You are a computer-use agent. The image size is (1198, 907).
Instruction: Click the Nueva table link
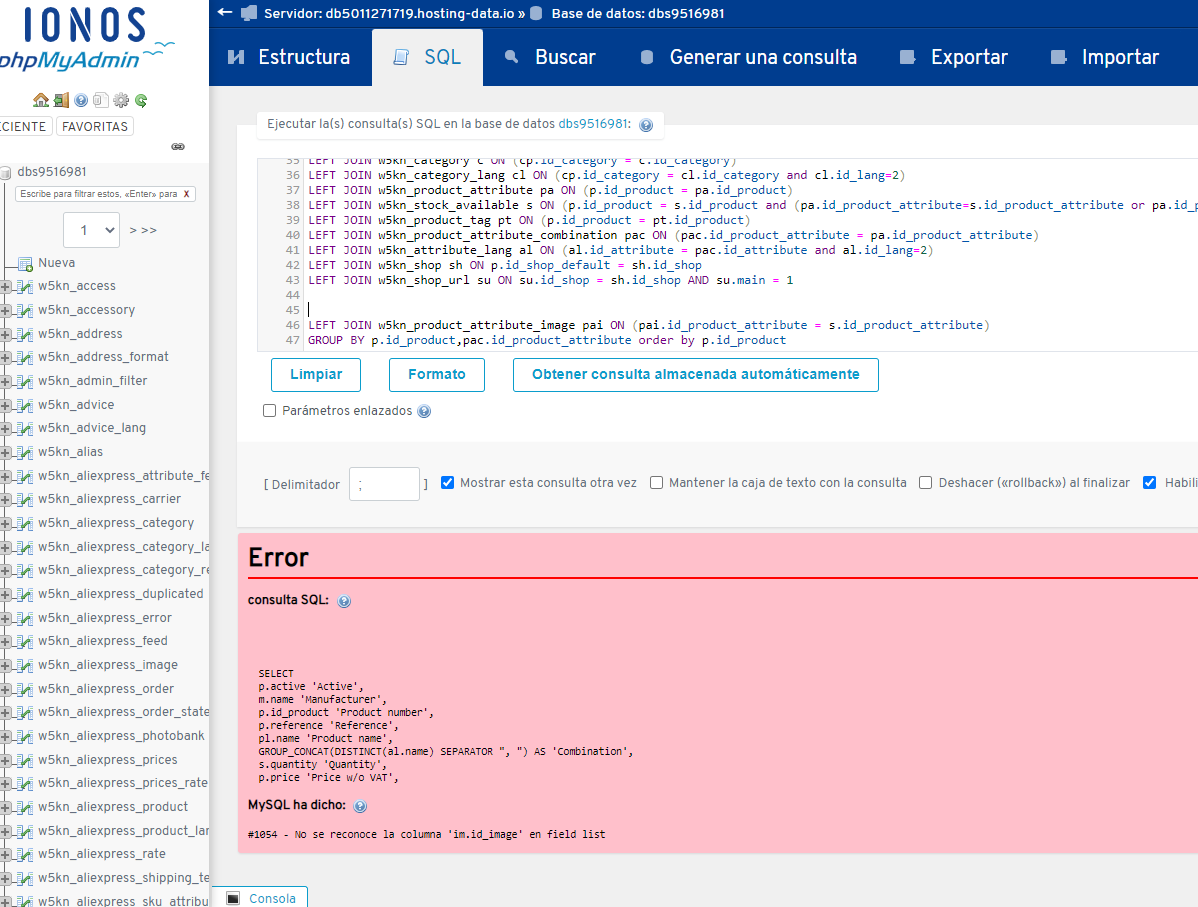(x=57, y=263)
